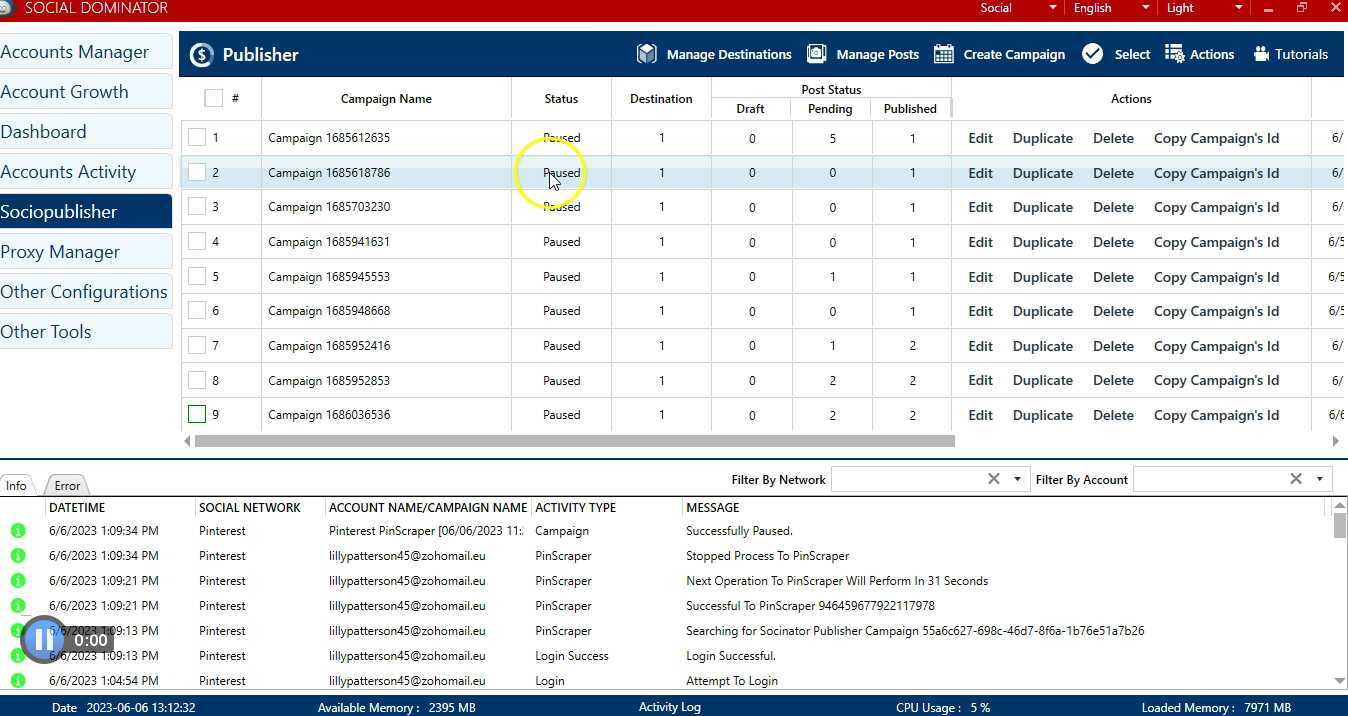Delete Campaign 1685703230
This screenshot has width=1348, height=716.
point(1112,207)
